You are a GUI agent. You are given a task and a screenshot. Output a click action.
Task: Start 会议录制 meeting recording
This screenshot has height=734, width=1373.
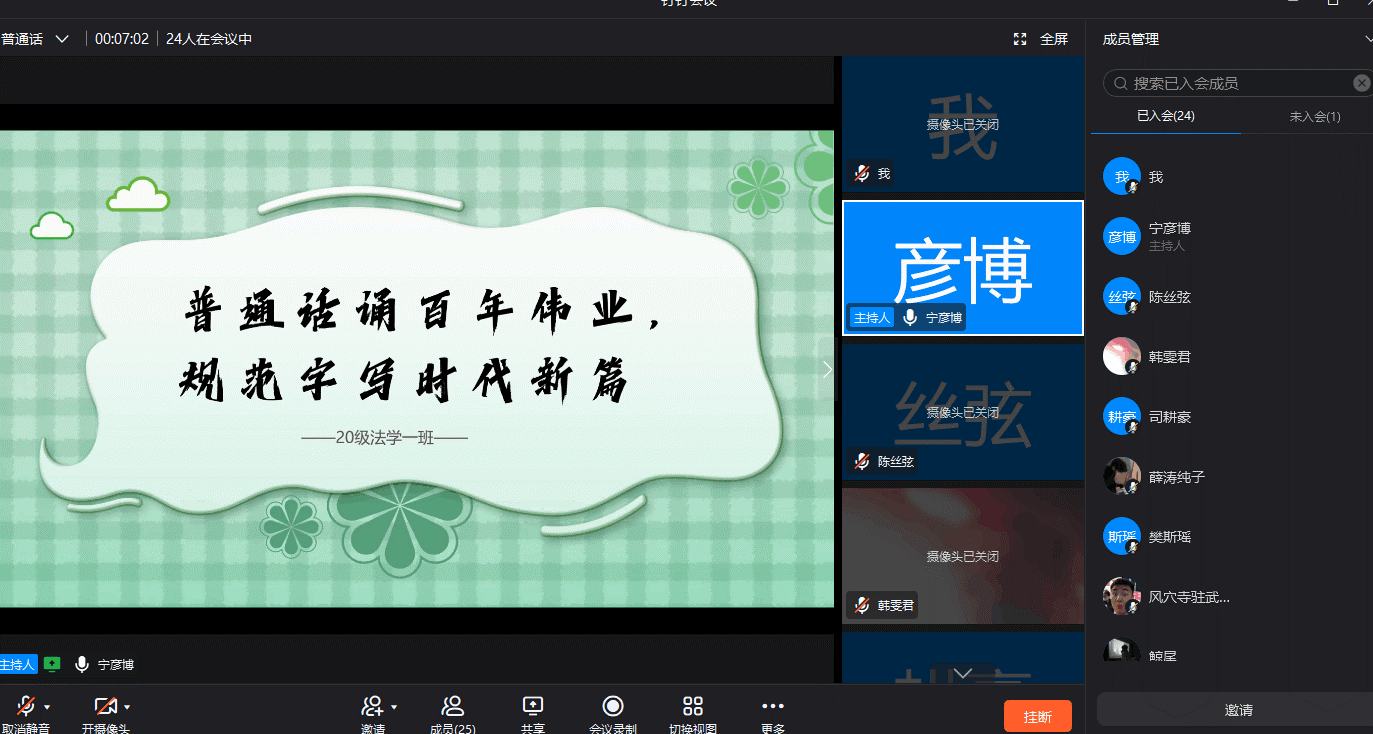pyautogui.click(x=613, y=706)
